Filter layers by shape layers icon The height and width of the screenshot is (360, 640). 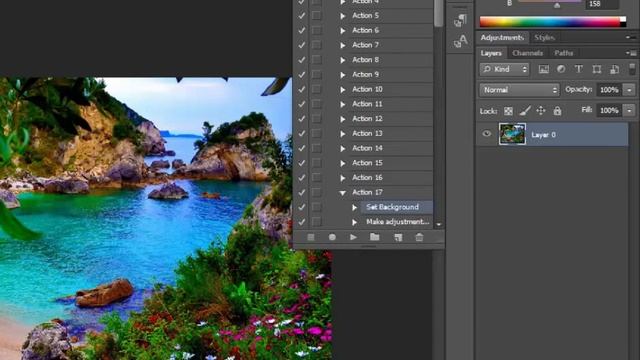point(597,69)
